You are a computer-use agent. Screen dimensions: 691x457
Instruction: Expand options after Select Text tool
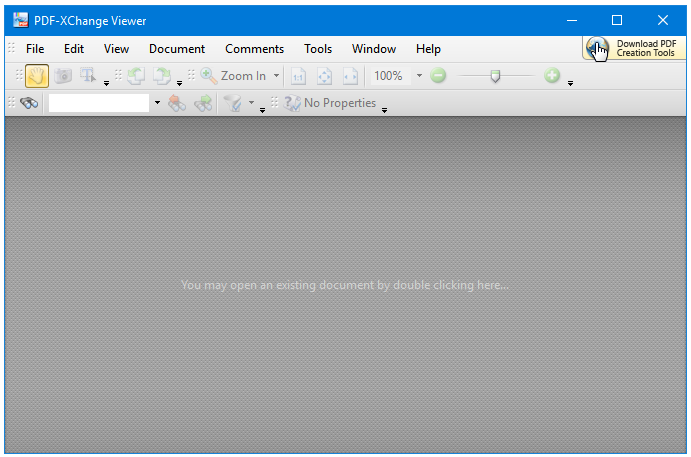point(106,83)
